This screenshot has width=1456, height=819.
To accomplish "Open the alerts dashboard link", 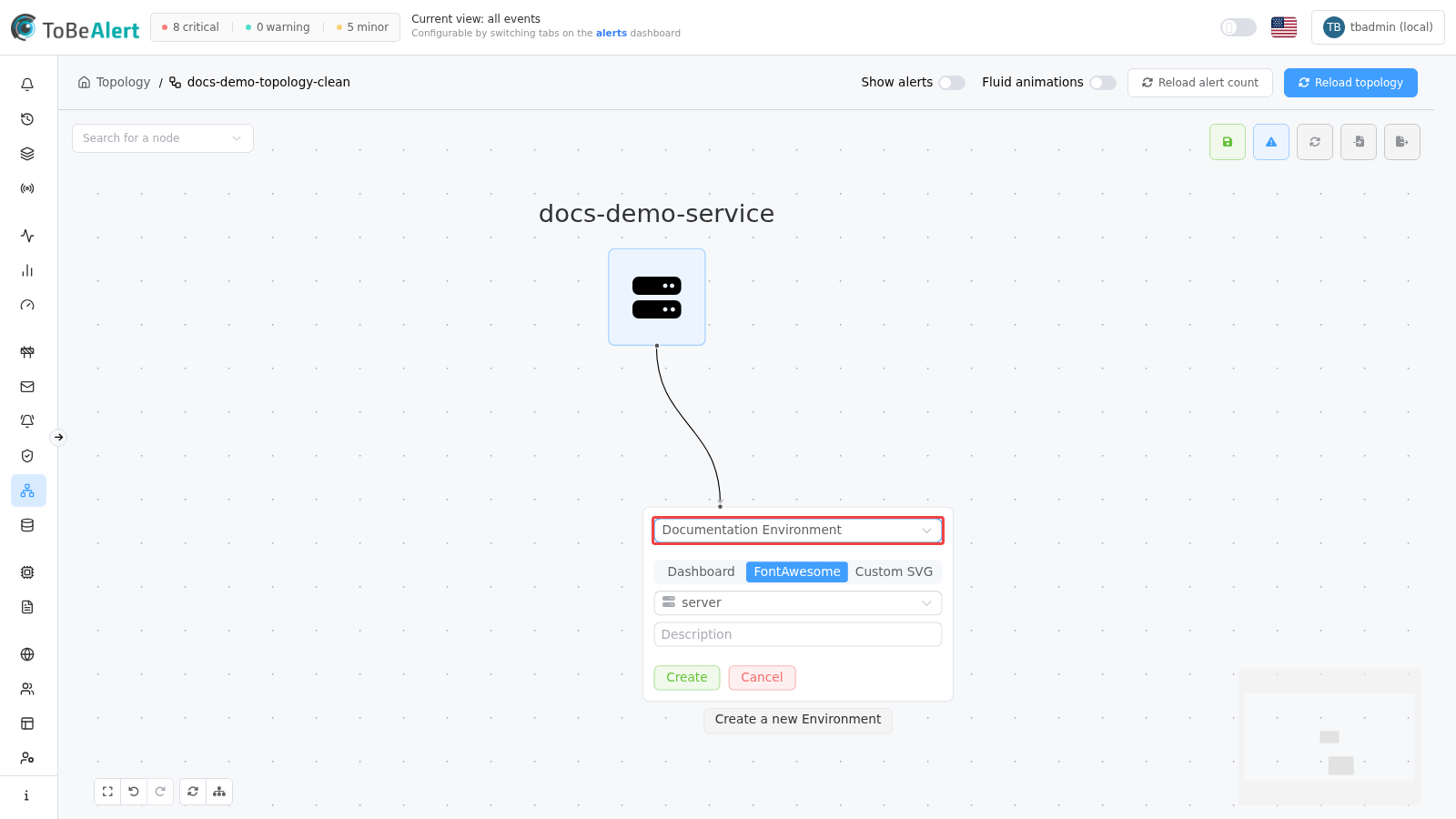I will 612,34.
